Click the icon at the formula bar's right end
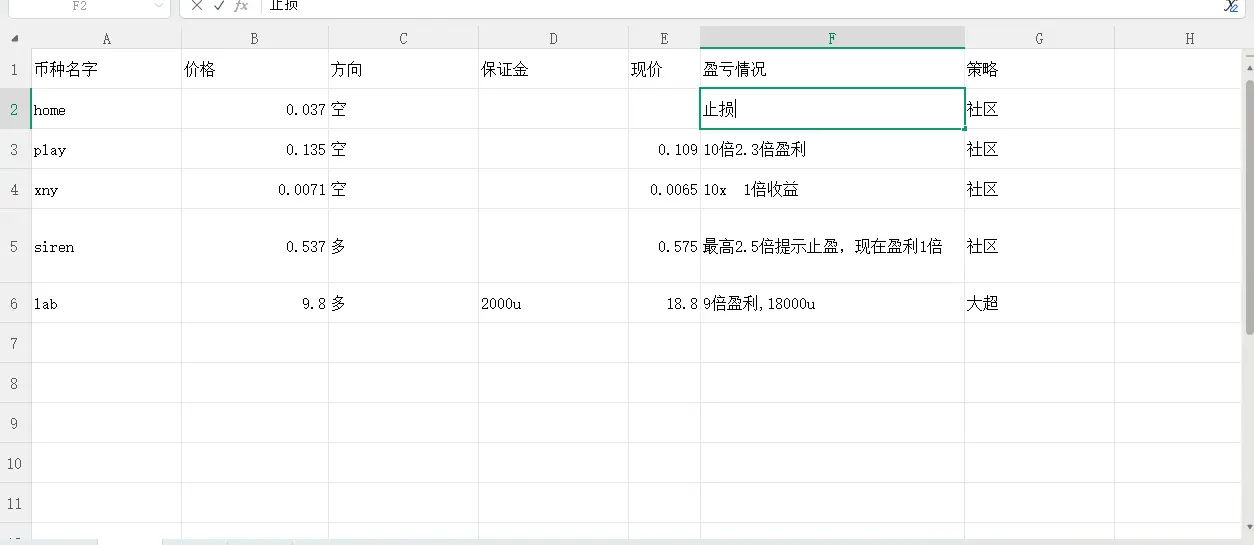This screenshot has width=1254, height=545. pyautogui.click(x=1231, y=6)
